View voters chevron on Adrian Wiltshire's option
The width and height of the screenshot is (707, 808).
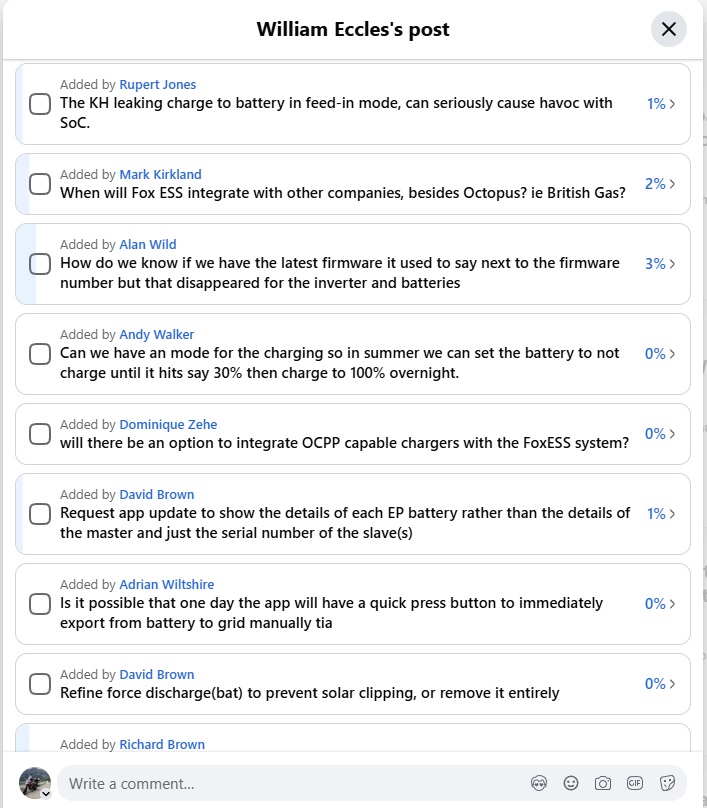(672, 603)
